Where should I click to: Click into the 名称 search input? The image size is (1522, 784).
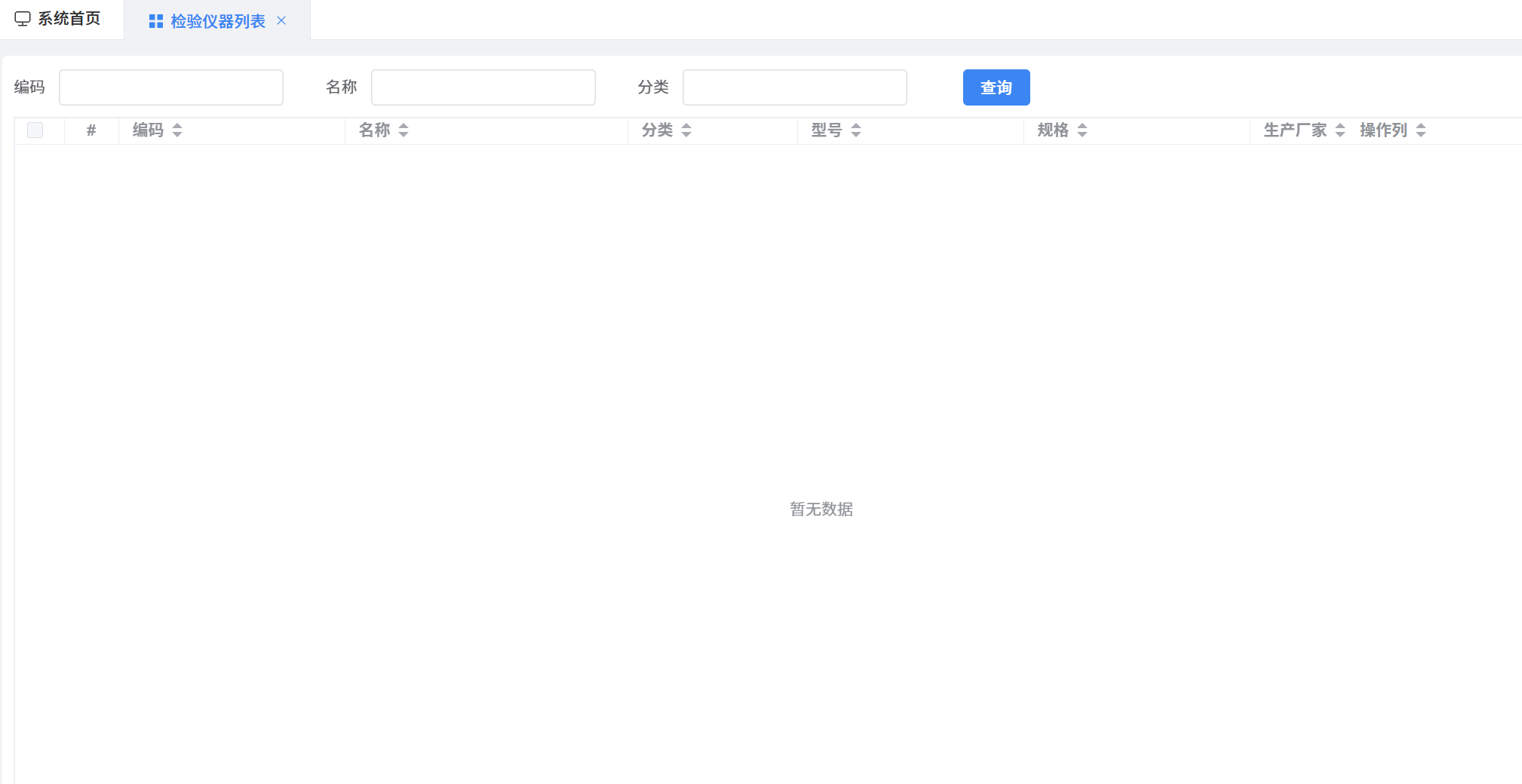pos(483,87)
